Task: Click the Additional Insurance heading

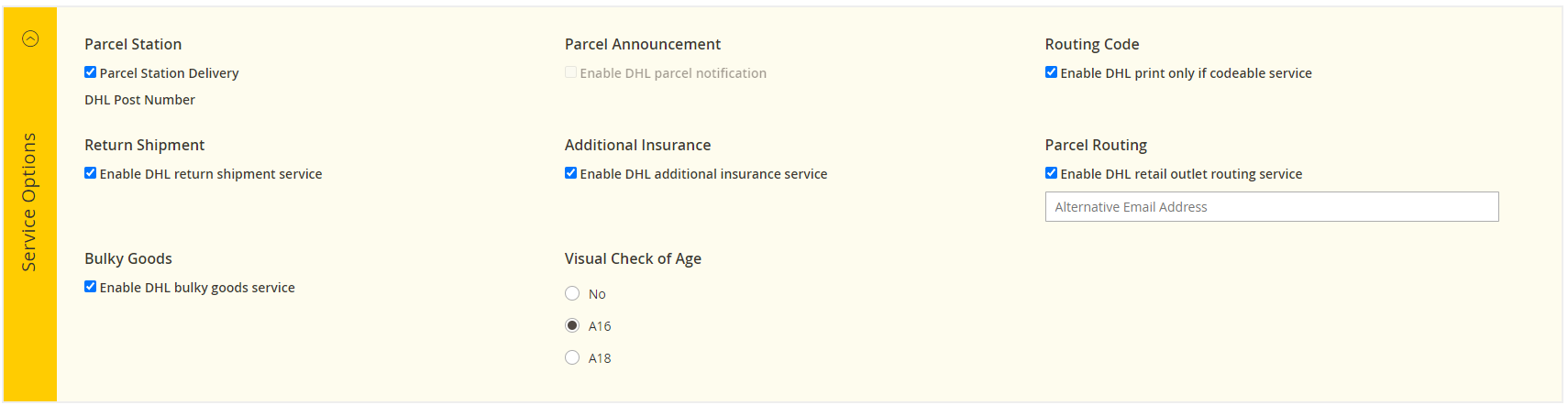Action: click(x=637, y=145)
